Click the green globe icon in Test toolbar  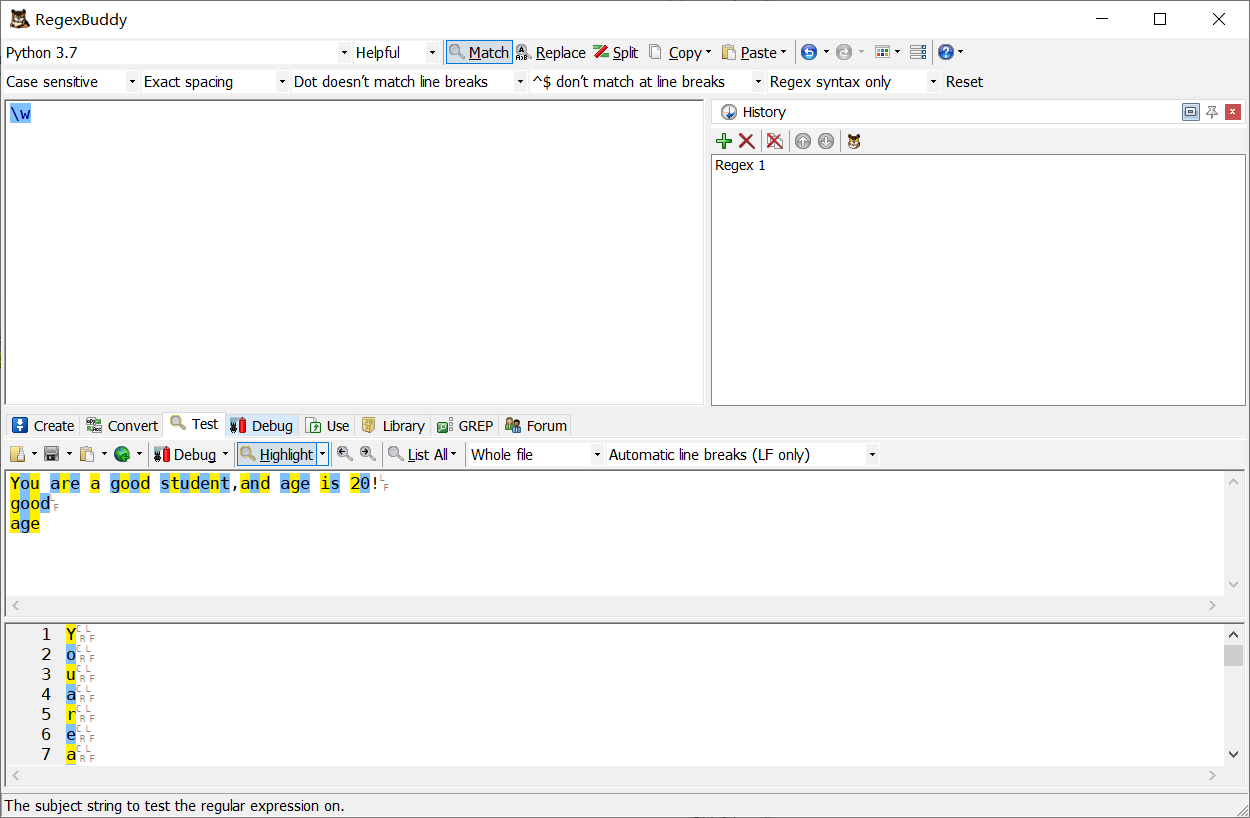click(x=122, y=454)
